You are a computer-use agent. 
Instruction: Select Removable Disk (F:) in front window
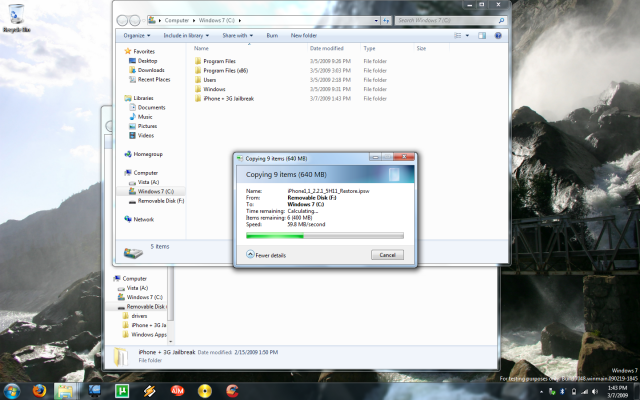tap(156, 201)
